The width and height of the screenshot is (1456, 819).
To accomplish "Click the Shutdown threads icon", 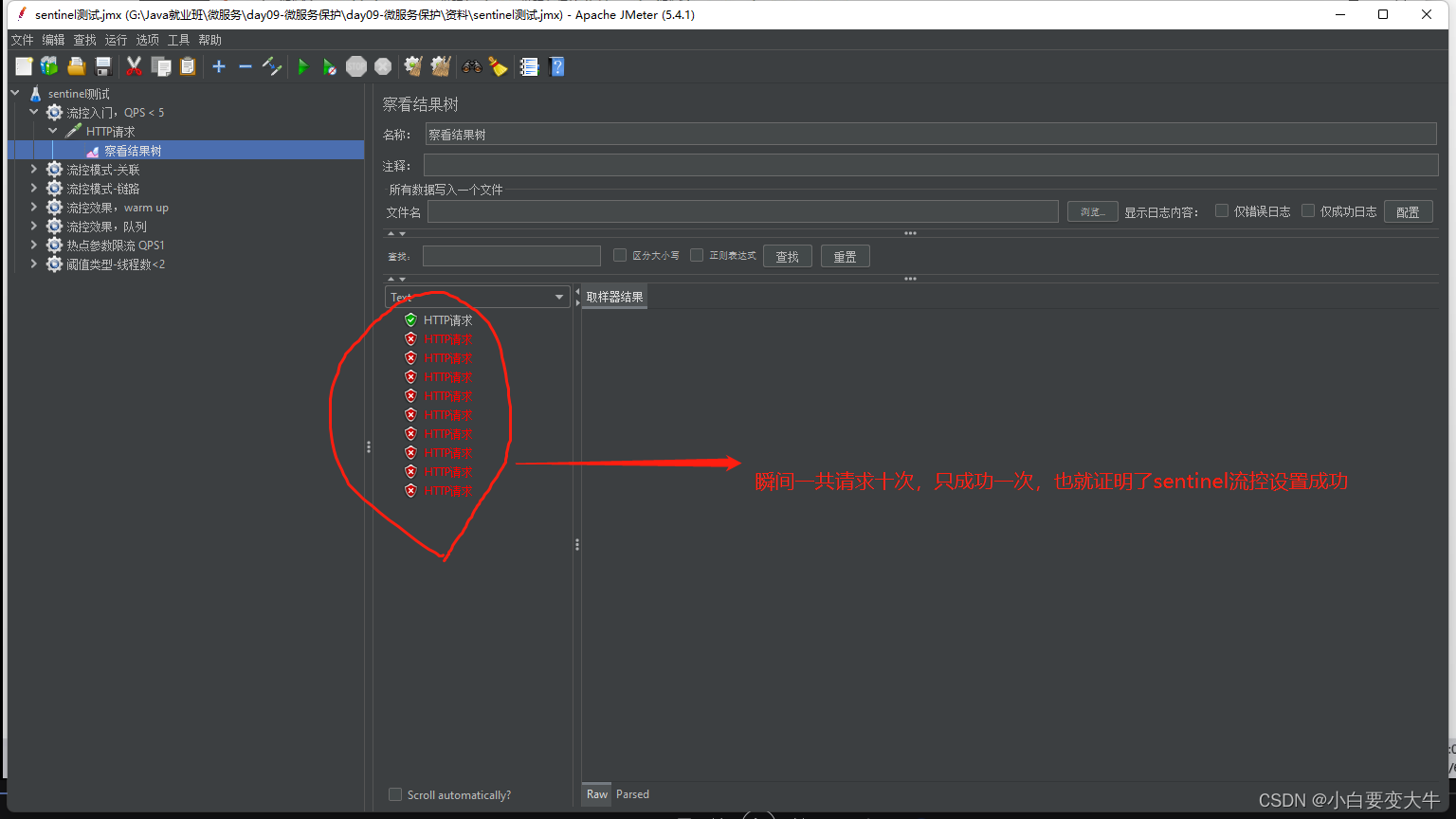I will (x=383, y=66).
